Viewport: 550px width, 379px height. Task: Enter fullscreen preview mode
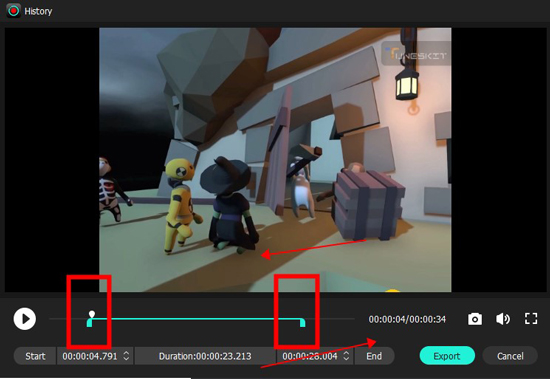531,319
